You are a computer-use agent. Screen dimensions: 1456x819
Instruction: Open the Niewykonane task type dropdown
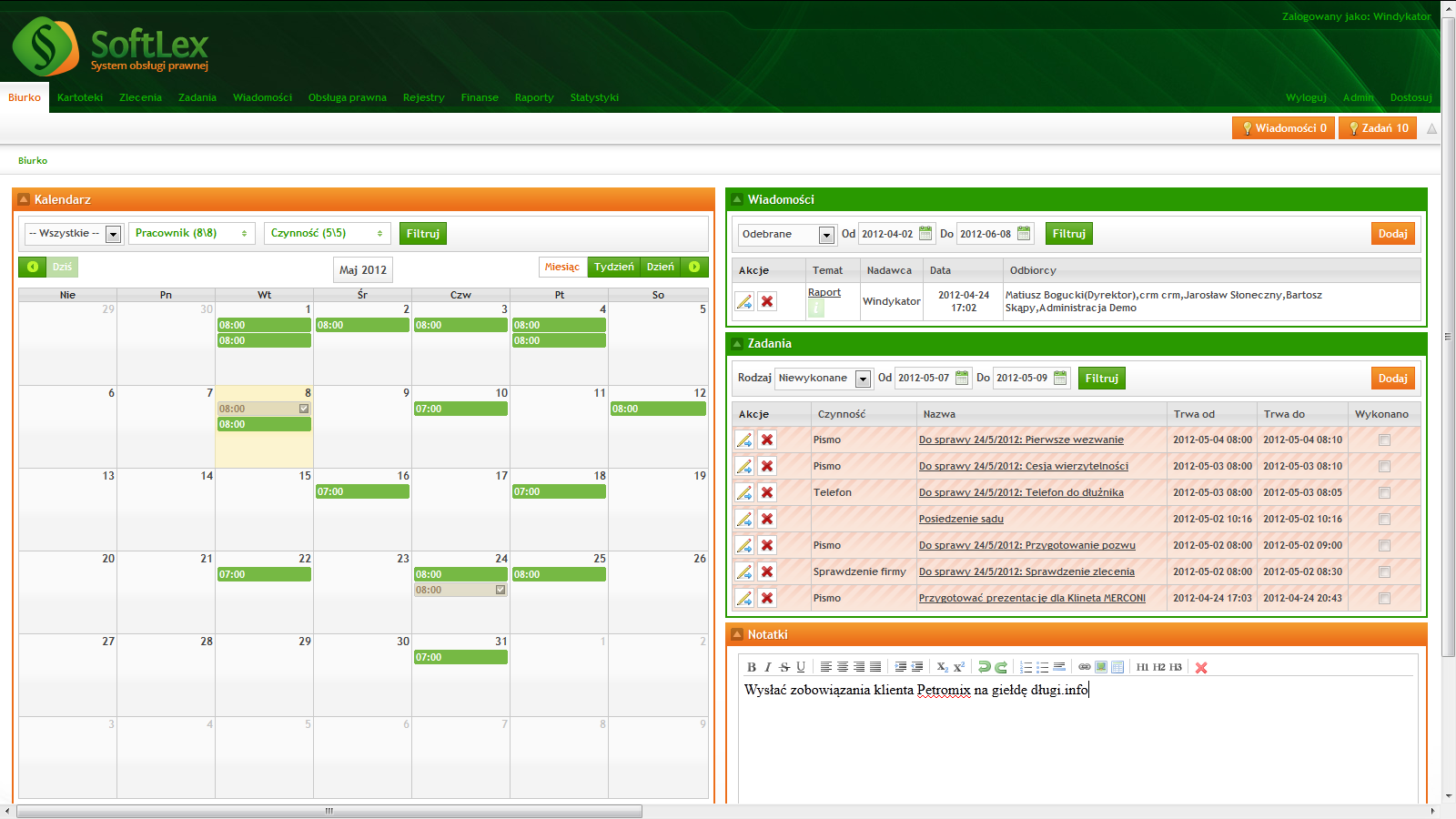[823, 378]
